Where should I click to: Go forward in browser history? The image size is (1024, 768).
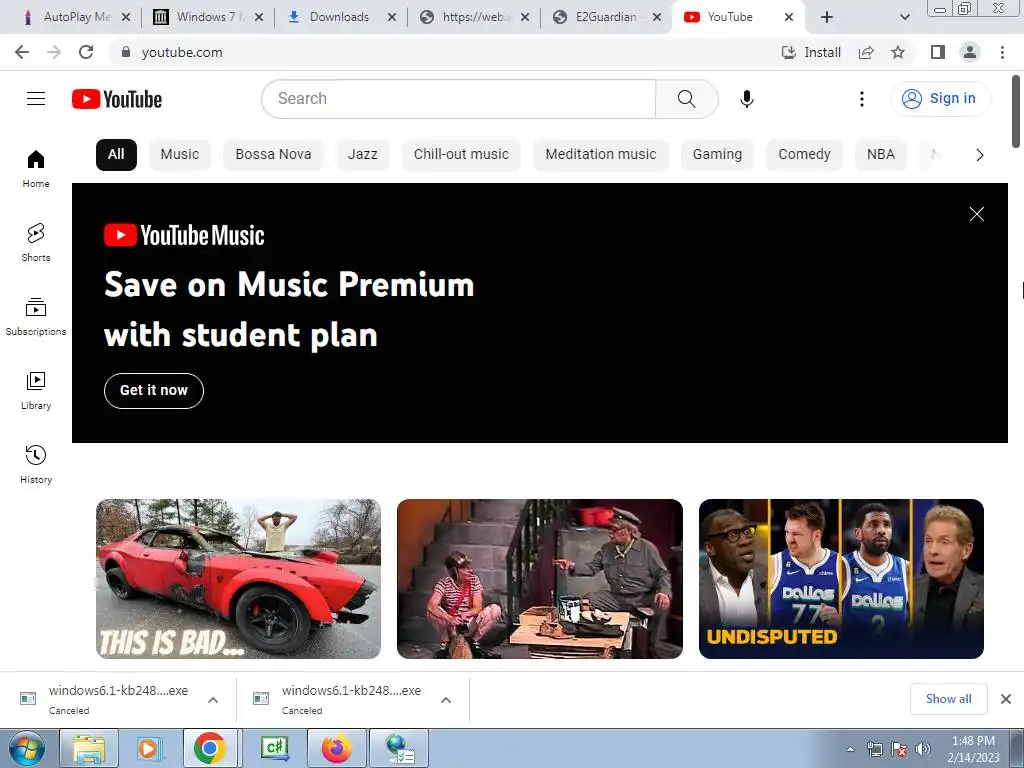click(54, 52)
